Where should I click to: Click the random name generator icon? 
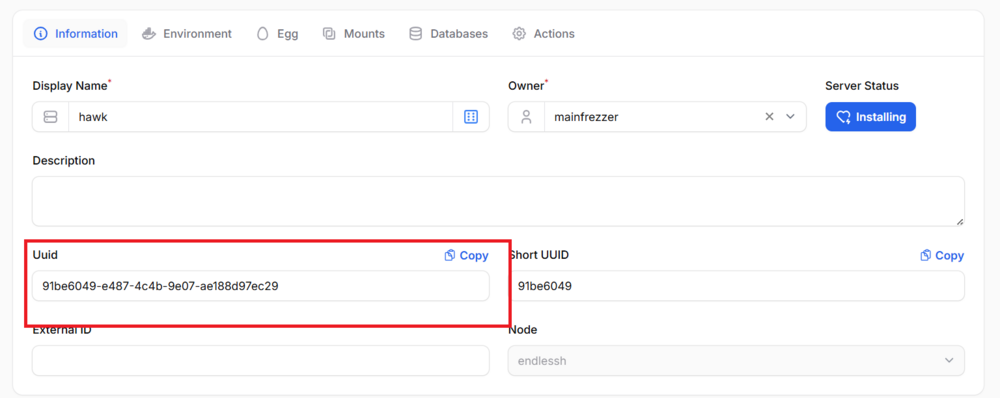(x=471, y=117)
